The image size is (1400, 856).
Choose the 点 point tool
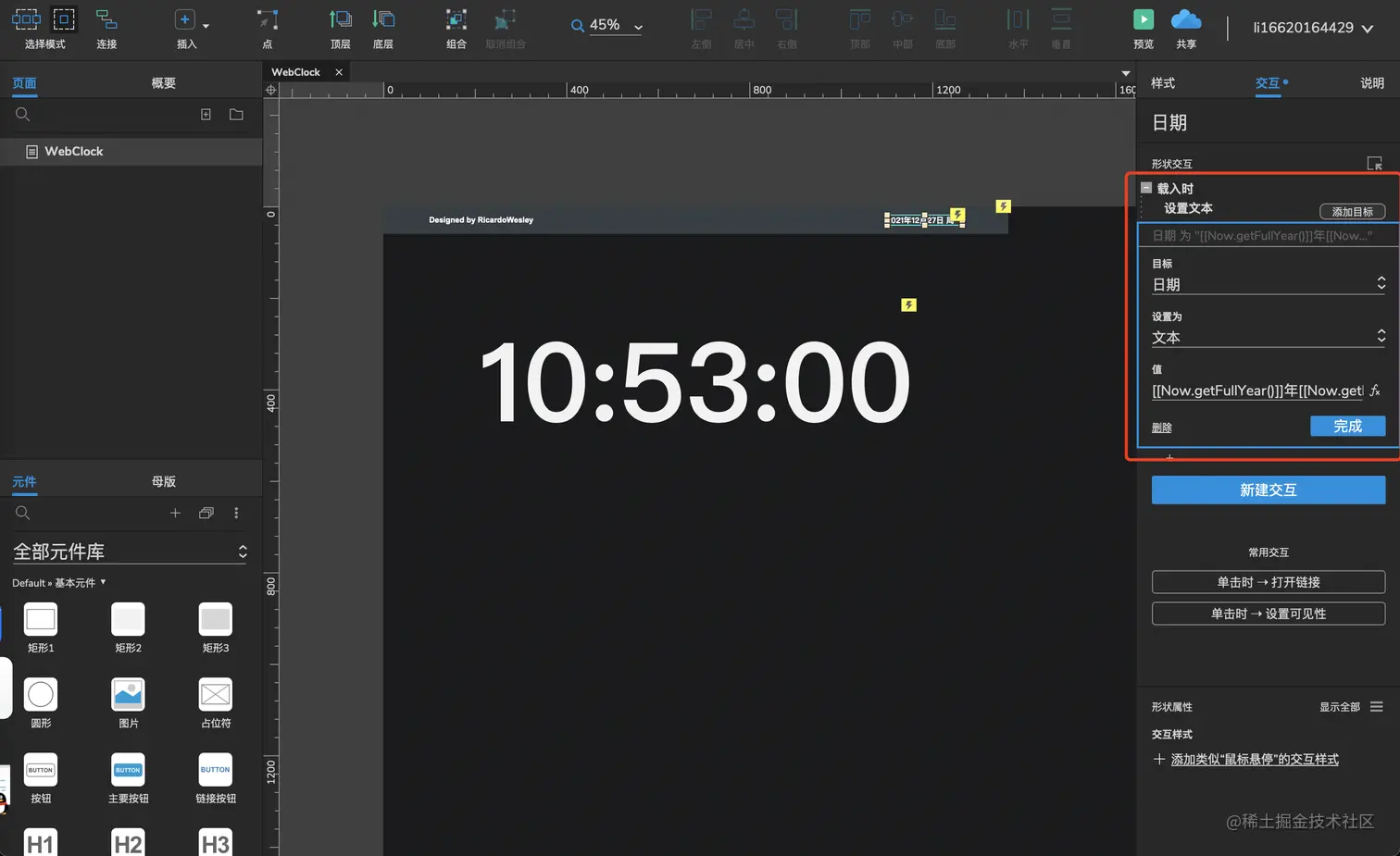tap(268, 19)
